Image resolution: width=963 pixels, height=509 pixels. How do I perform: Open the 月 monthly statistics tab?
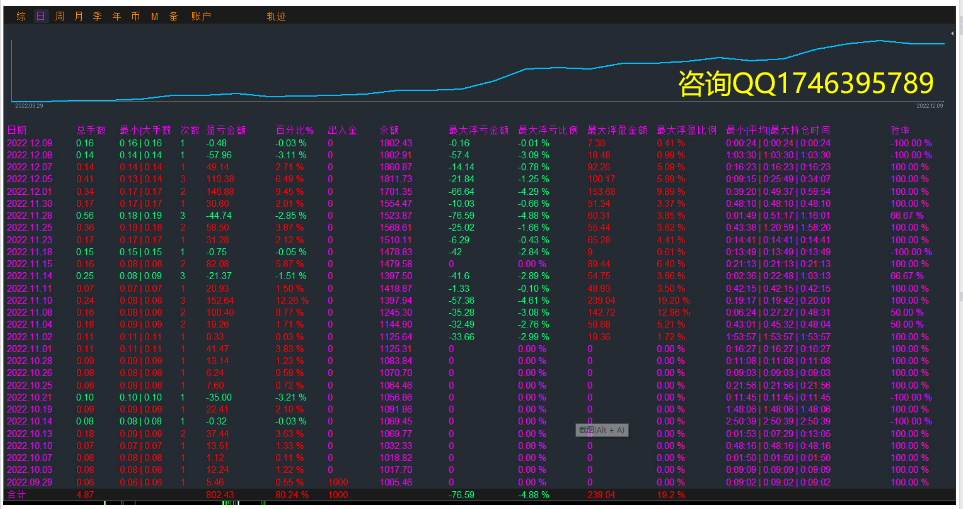pyautogui.click(x=79, y=17)
